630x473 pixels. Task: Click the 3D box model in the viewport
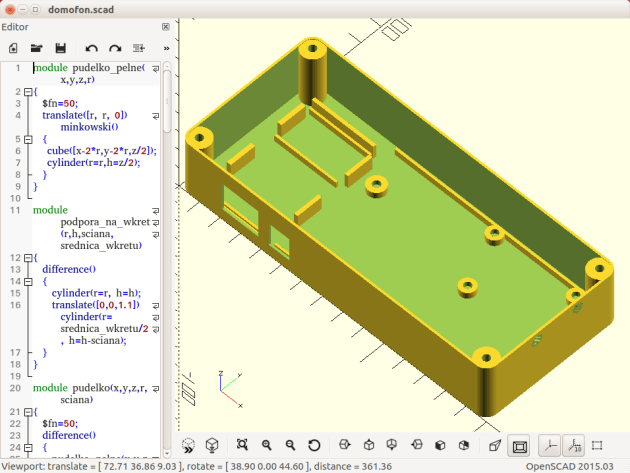click(x=399, y=226)
